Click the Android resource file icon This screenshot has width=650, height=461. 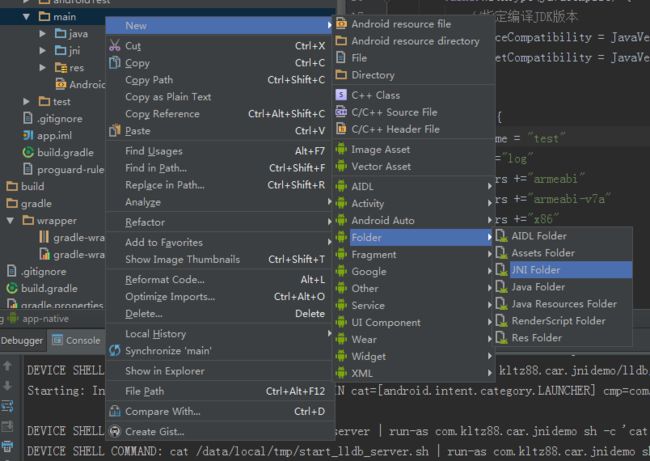pos(341,24)
